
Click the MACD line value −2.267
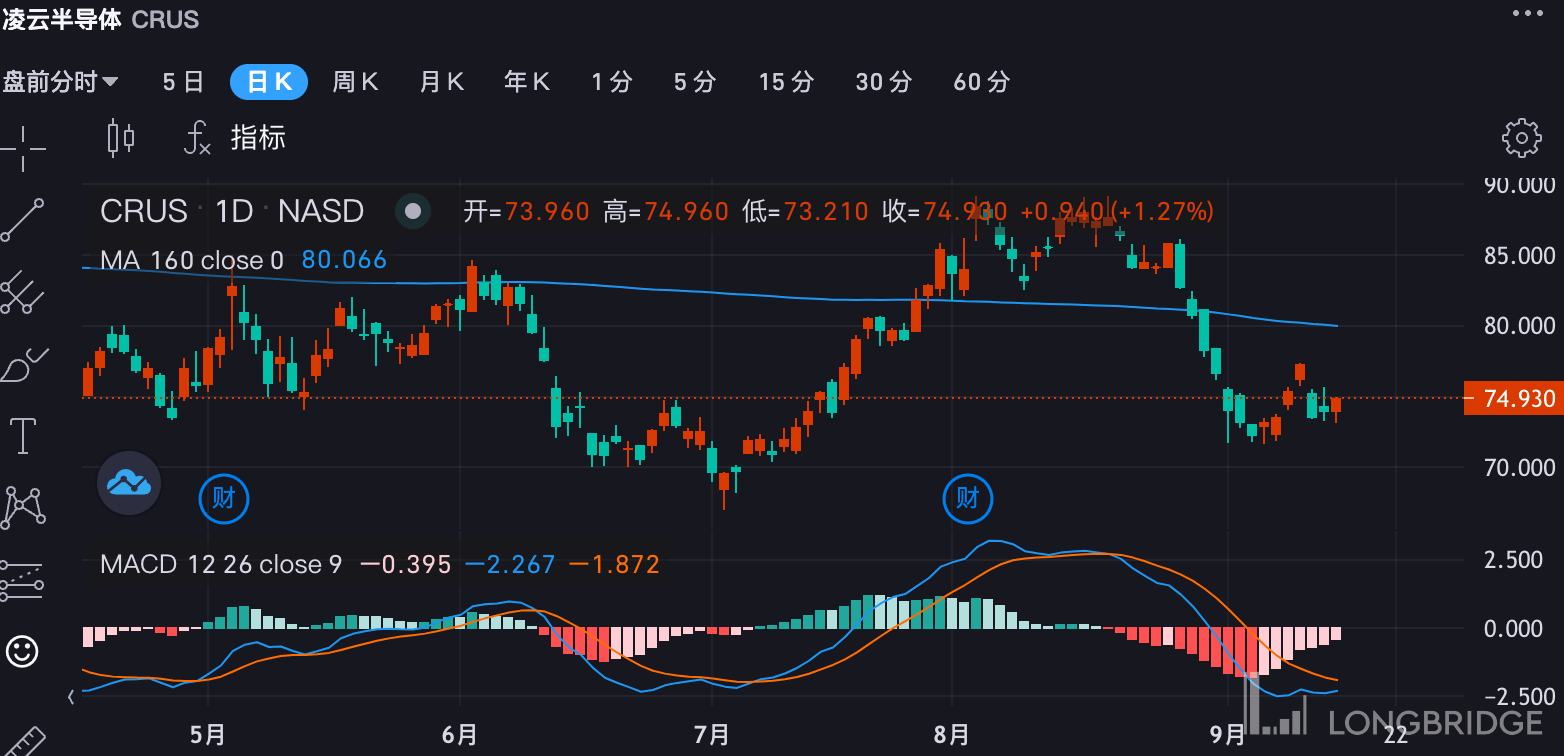[x=510, y=565]
